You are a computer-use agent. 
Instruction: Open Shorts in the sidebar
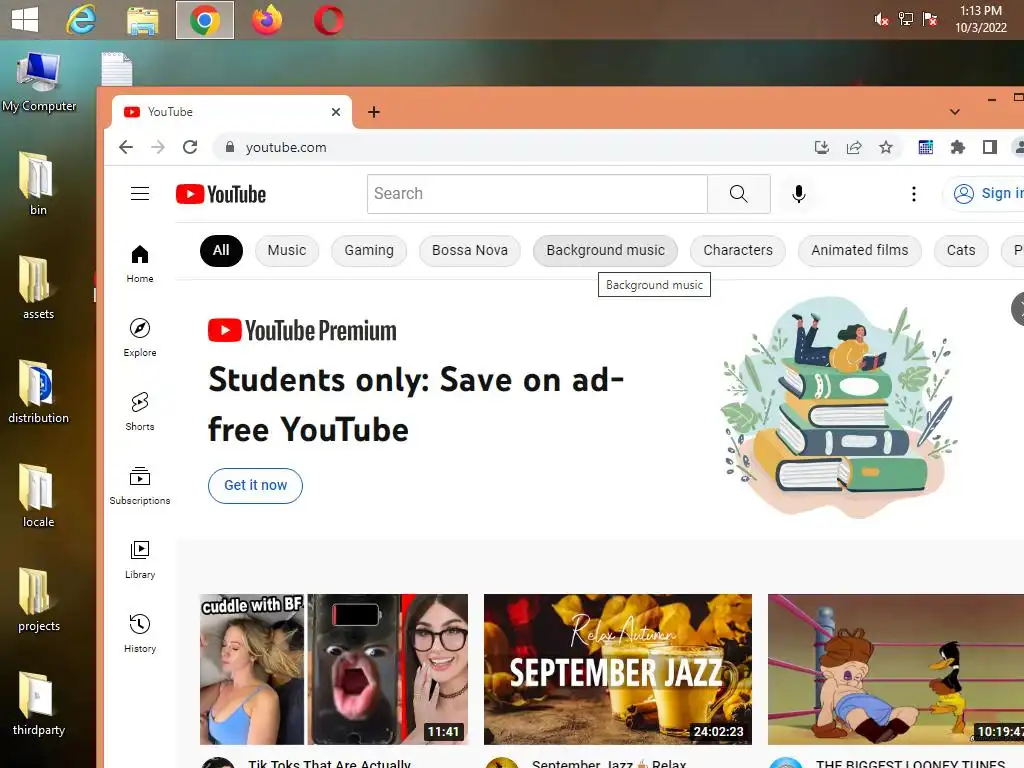[140, 411]
